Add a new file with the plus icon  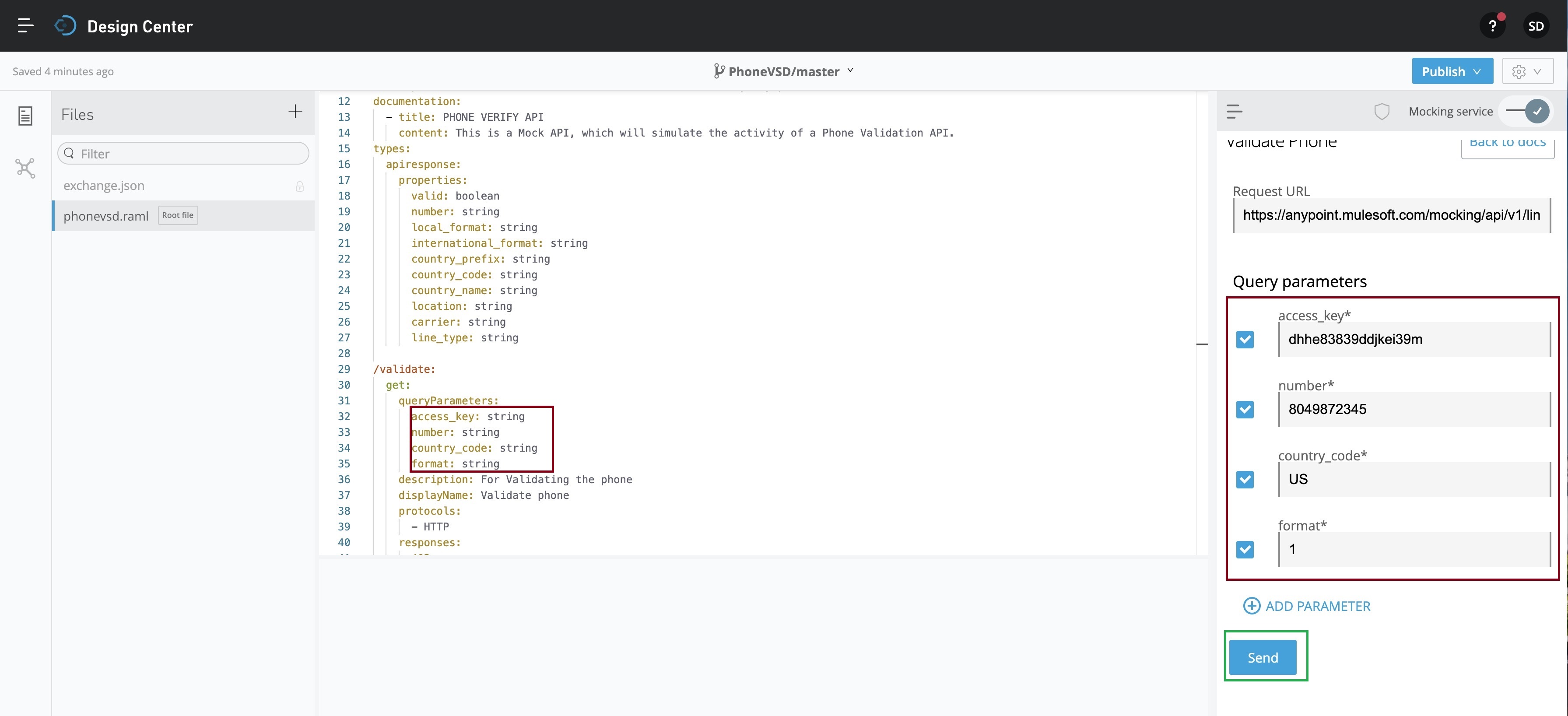tap(295, 112)
